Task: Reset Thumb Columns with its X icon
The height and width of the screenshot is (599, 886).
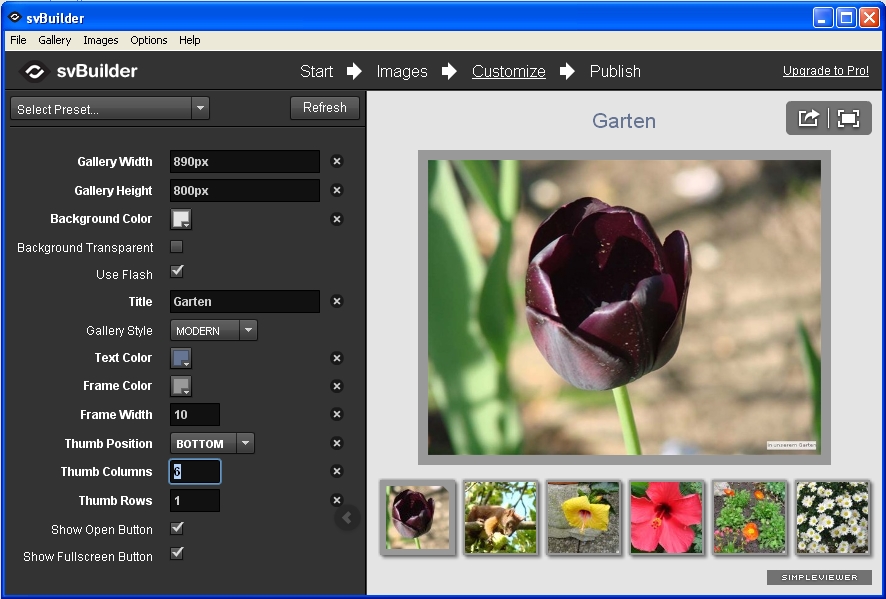Action: [337, 472]
